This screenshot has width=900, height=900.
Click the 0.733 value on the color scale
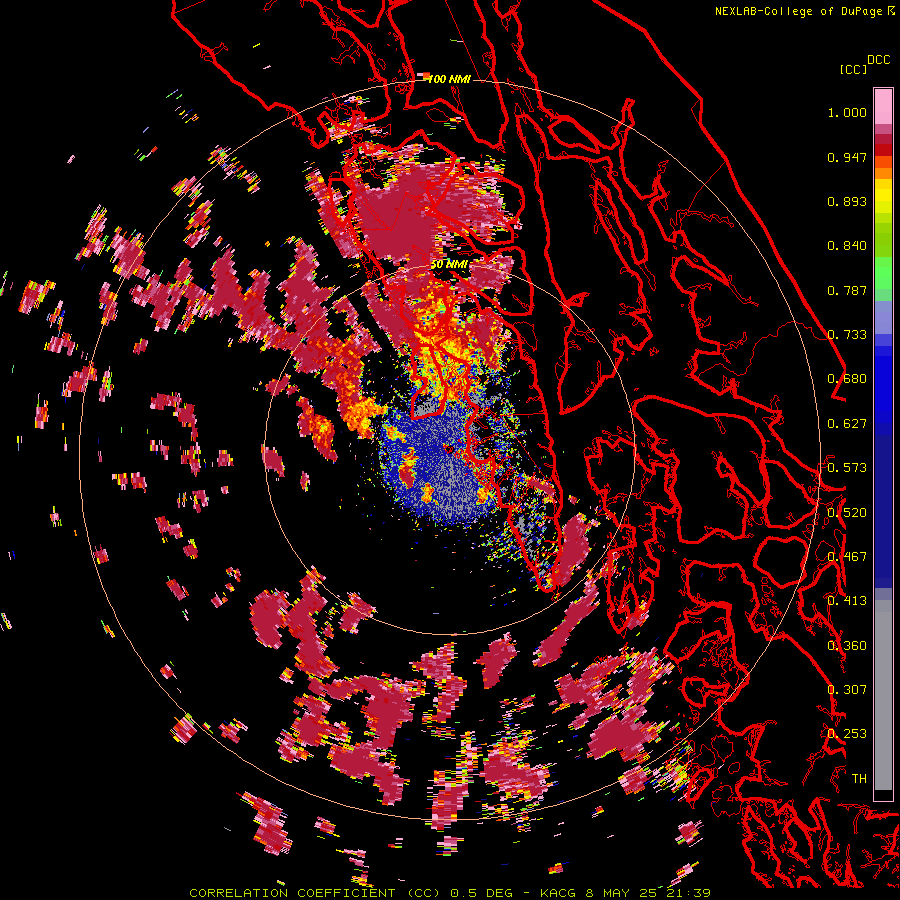847,335
